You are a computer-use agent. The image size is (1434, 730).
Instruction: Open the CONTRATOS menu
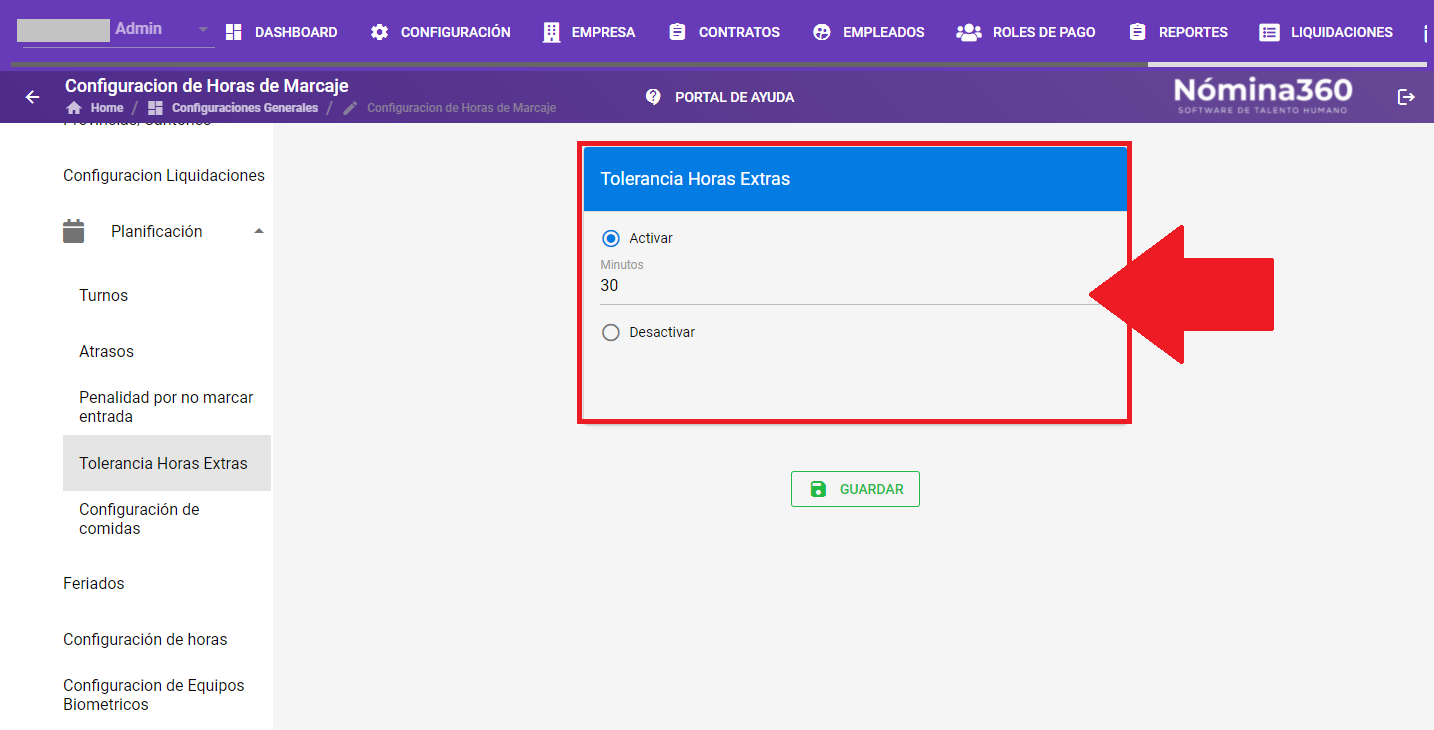coord(724,32)
